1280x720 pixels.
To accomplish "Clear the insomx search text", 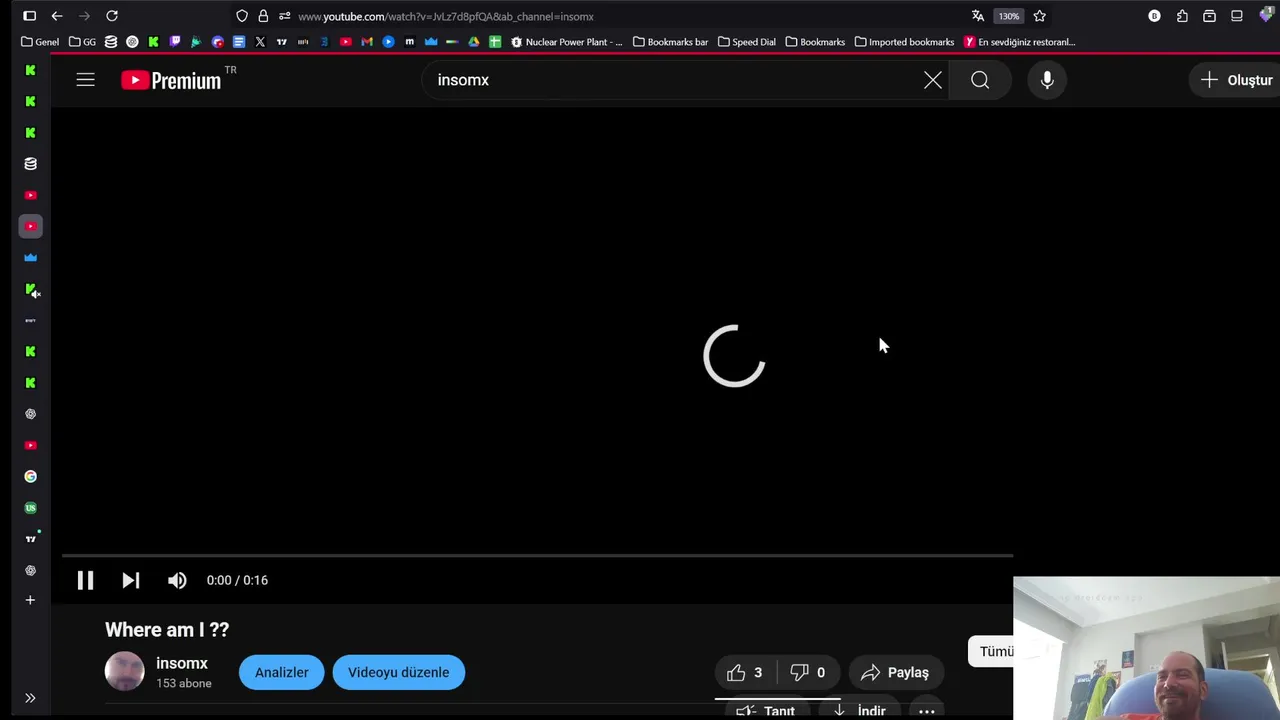I will pyautogui.click(x=932, y=80).
